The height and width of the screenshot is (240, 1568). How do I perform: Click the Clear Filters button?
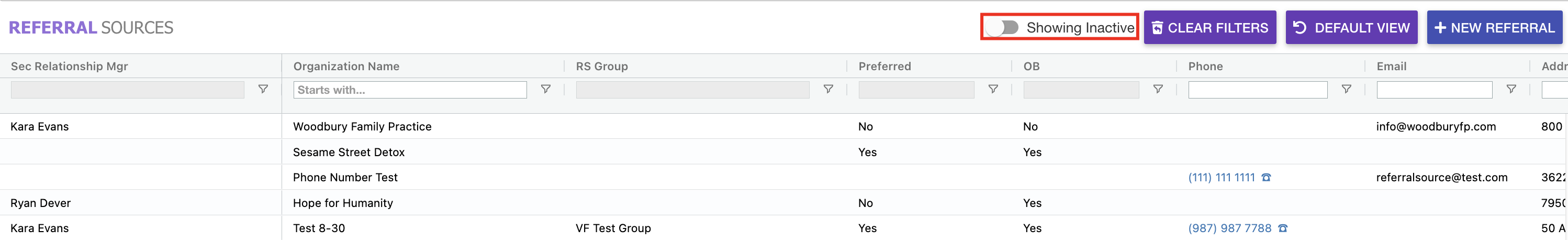(1209, 27)
